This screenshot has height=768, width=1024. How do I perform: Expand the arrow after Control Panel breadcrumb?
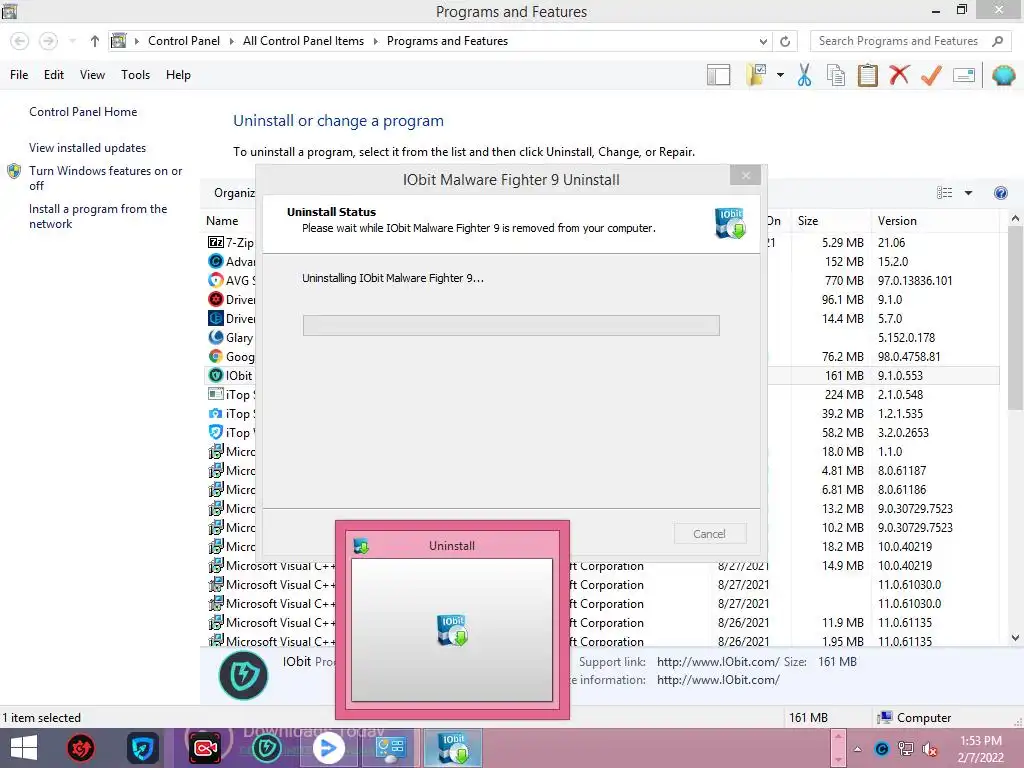pos(231,41)
